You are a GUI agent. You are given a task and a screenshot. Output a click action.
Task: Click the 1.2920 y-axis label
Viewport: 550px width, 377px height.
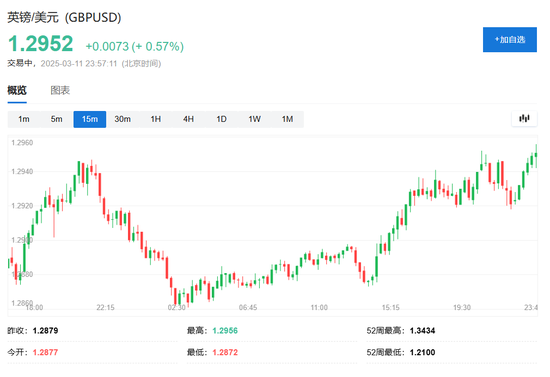(x=22, y=206)
